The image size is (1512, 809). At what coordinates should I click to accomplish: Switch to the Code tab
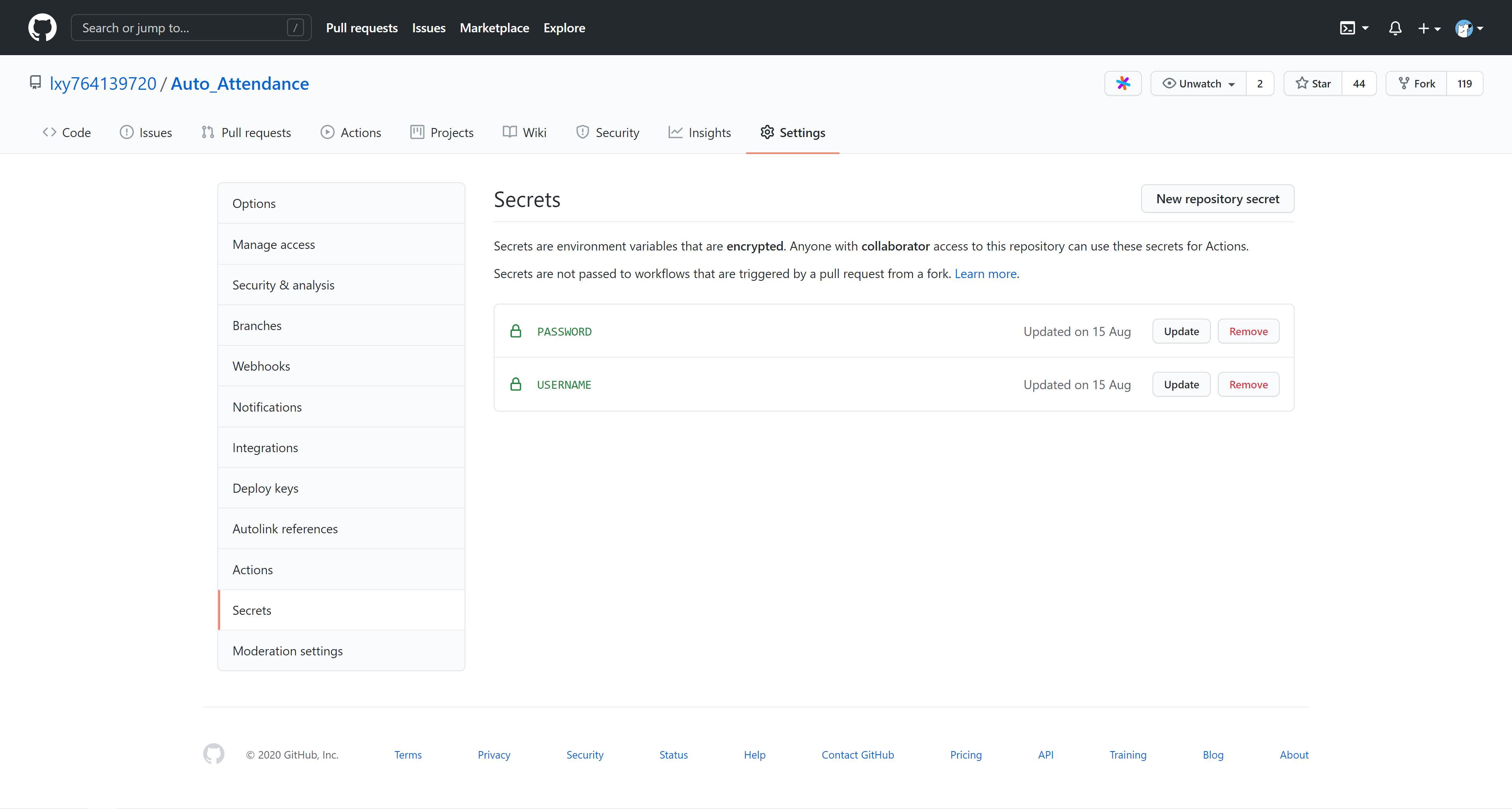click(x=66, y=133)
